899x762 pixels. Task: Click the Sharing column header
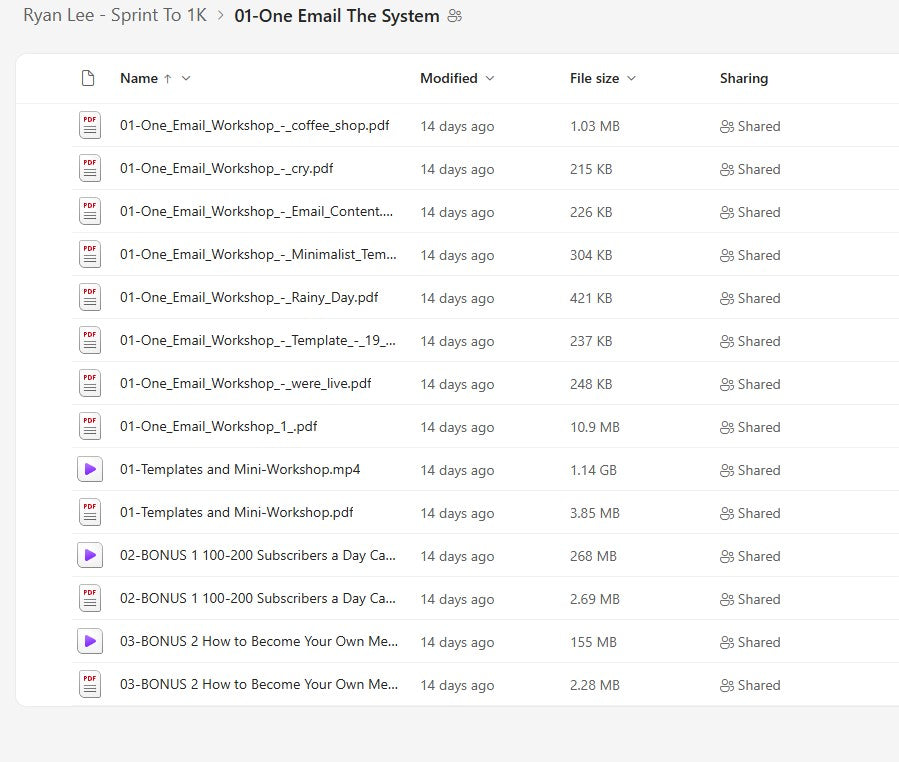point(743,78)
